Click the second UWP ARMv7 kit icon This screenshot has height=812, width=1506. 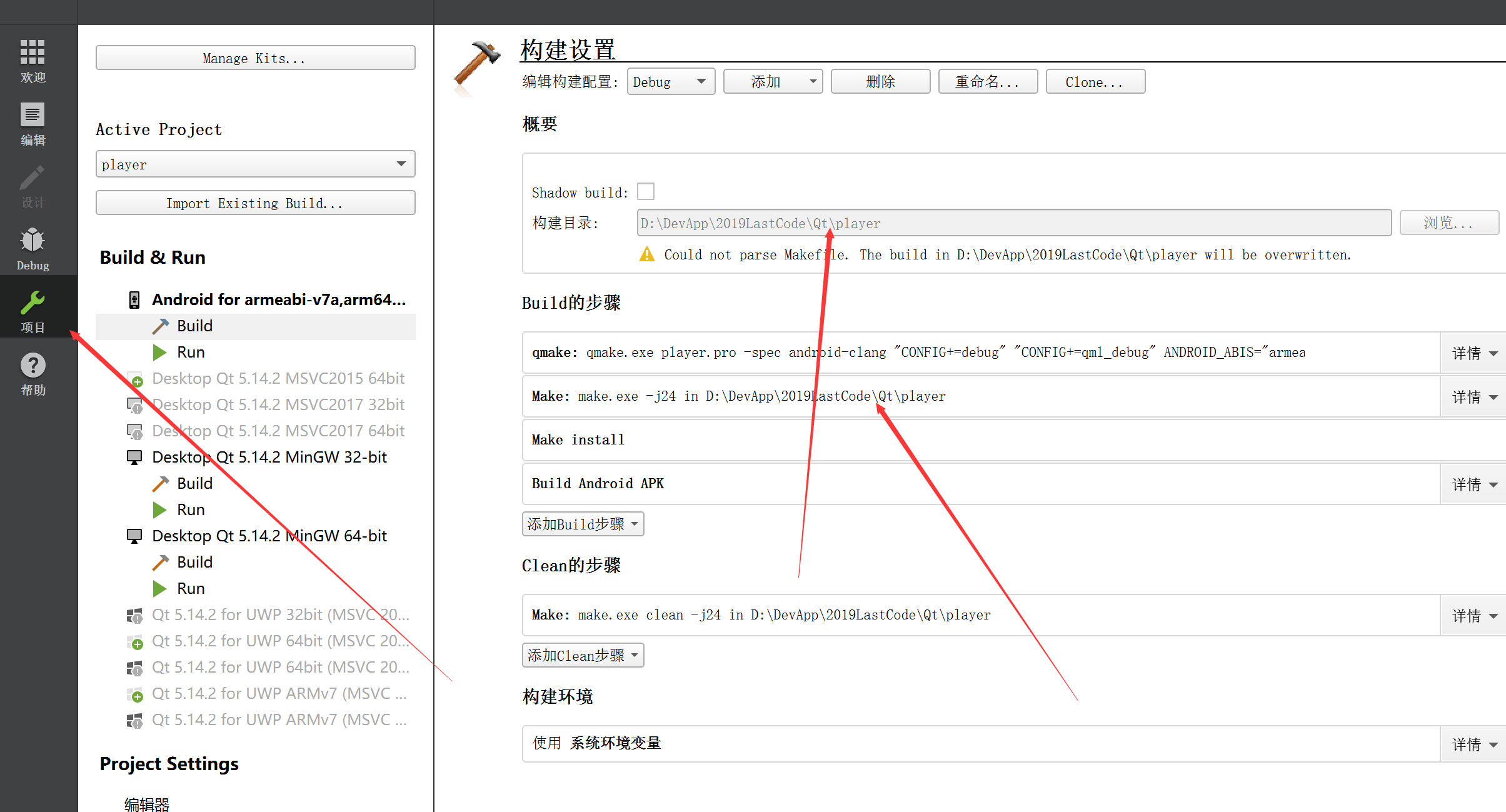(134, 721)
